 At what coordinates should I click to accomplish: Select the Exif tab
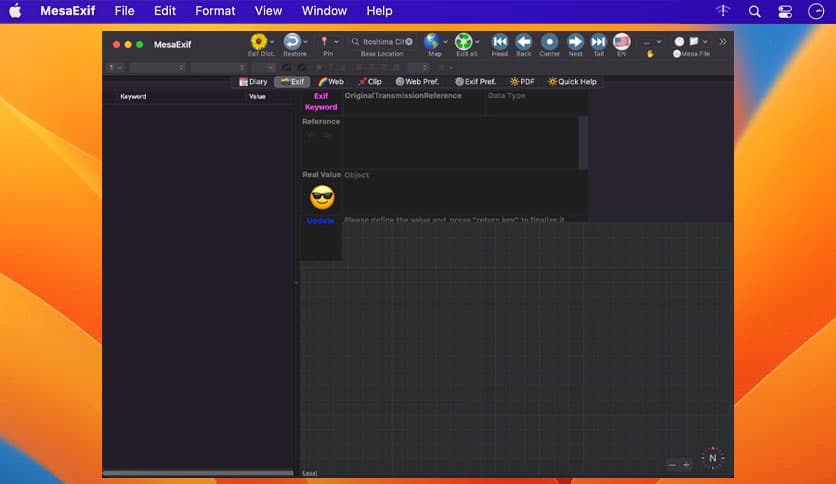[292, 82]
